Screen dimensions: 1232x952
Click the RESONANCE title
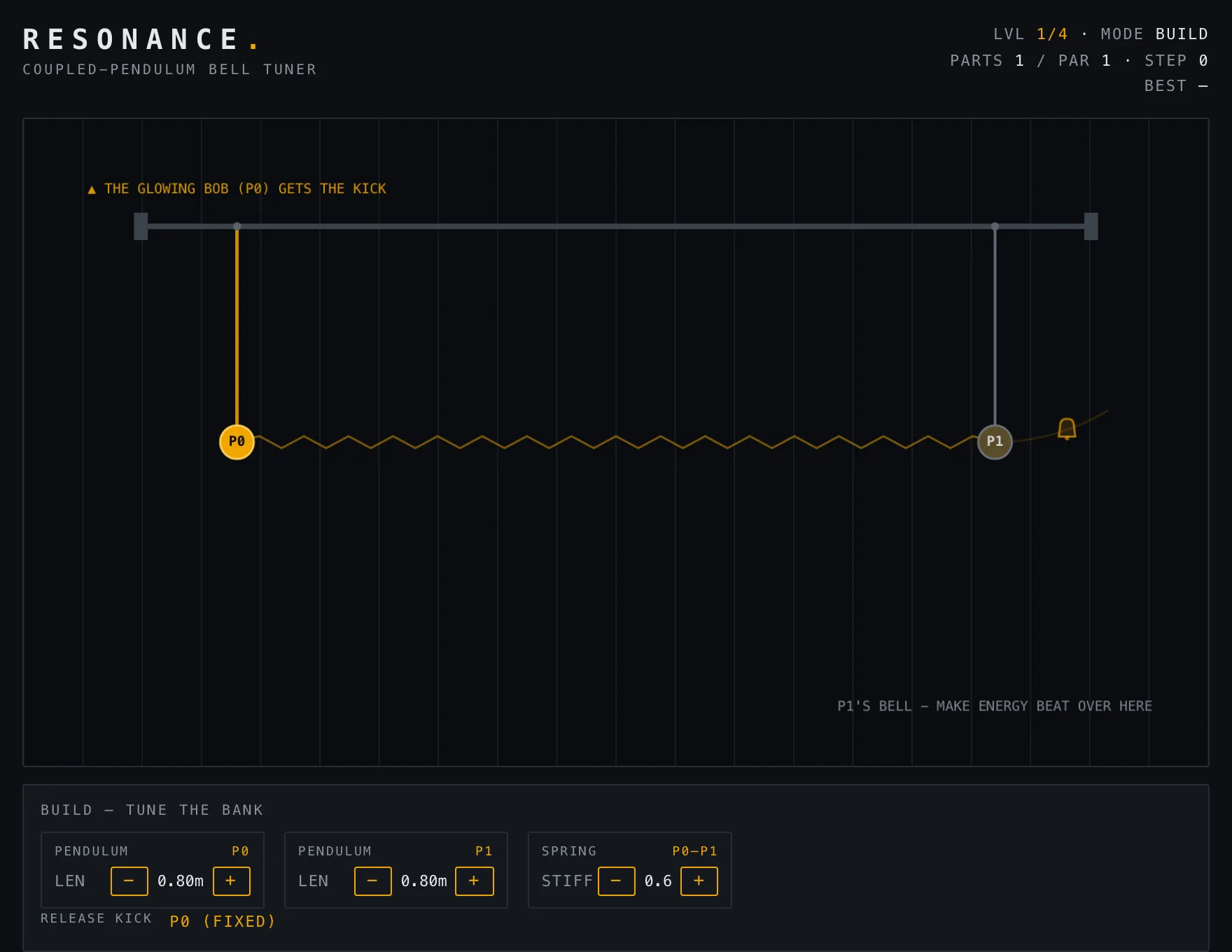point(141,40)
